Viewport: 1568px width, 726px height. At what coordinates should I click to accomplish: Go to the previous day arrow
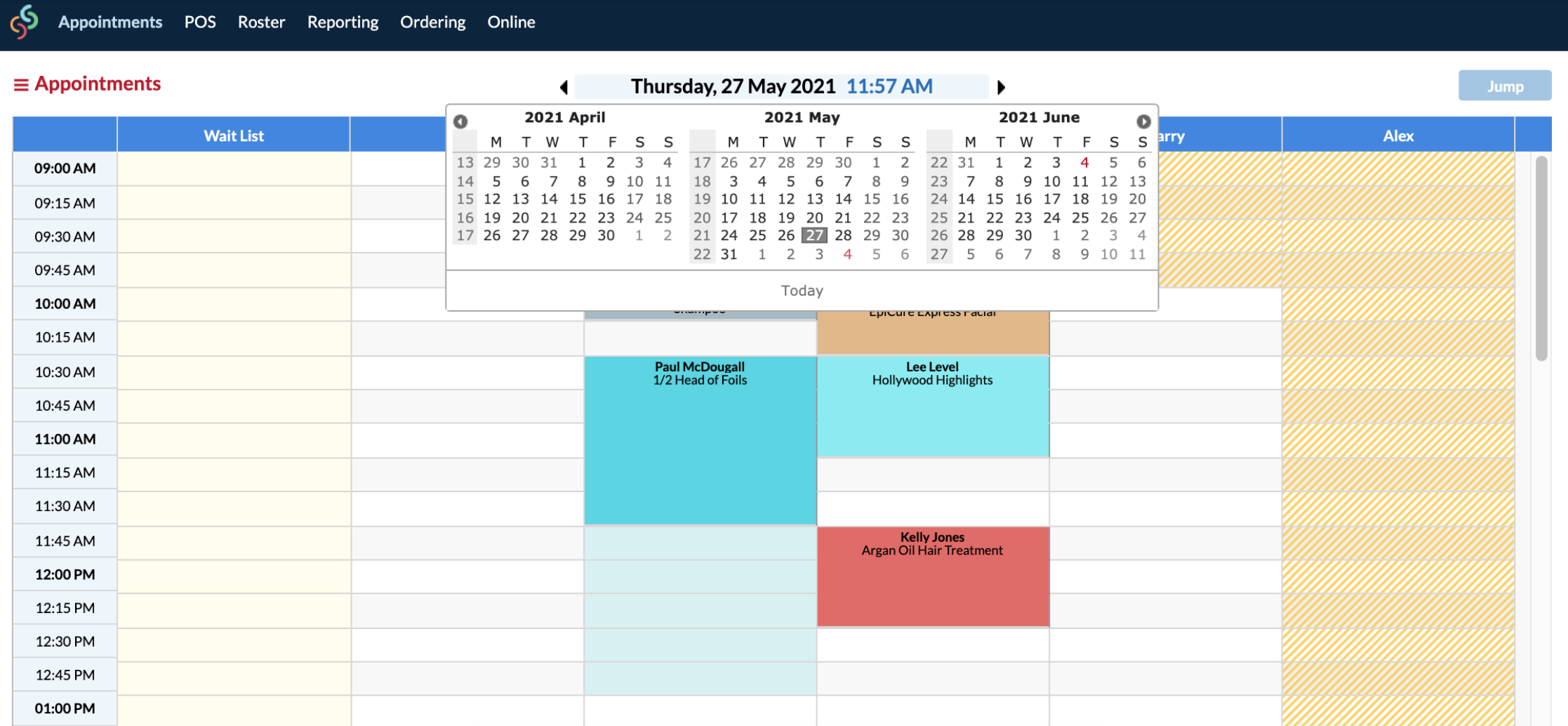pos(563,87)
